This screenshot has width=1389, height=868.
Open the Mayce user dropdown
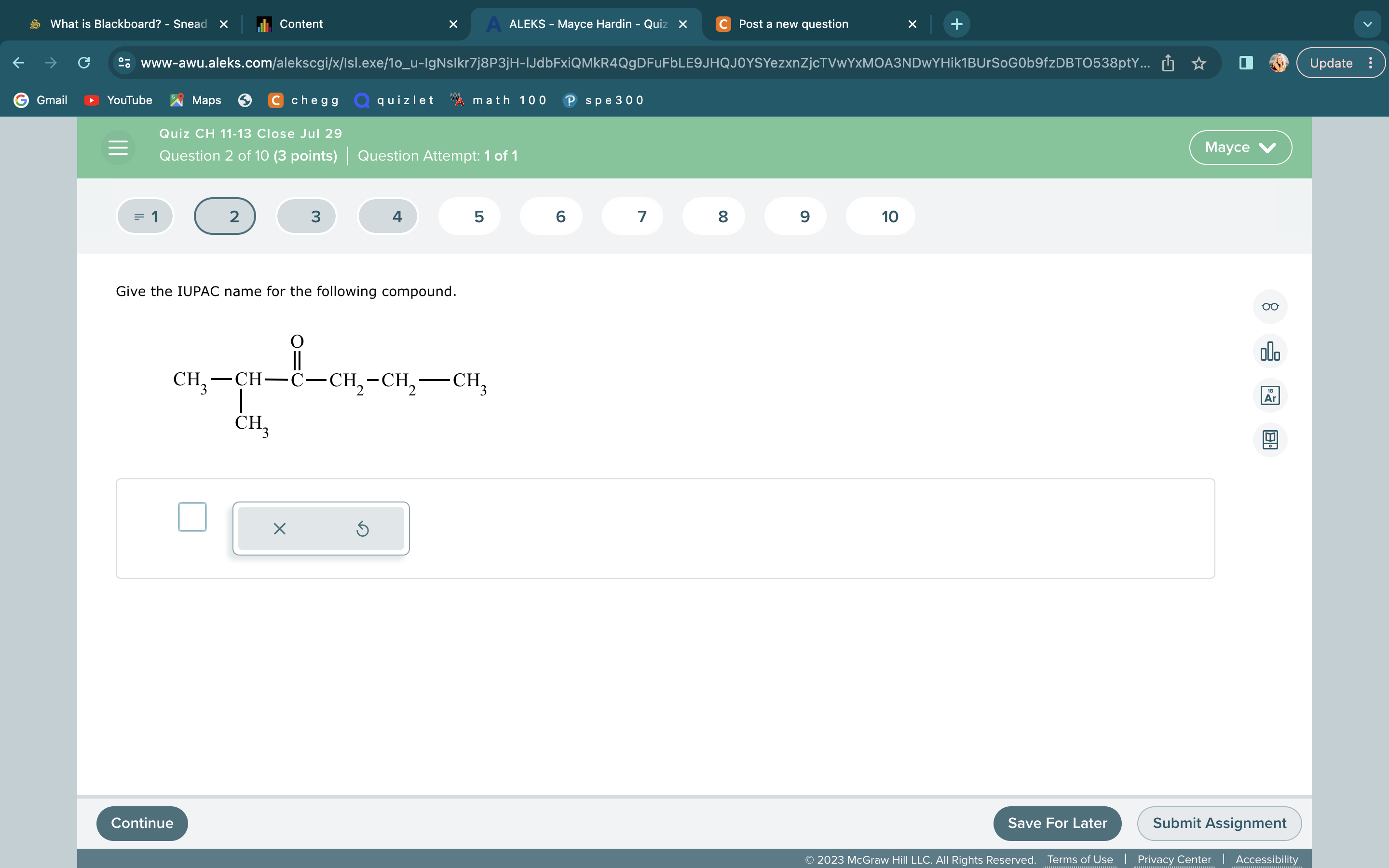coord(1240,148)
